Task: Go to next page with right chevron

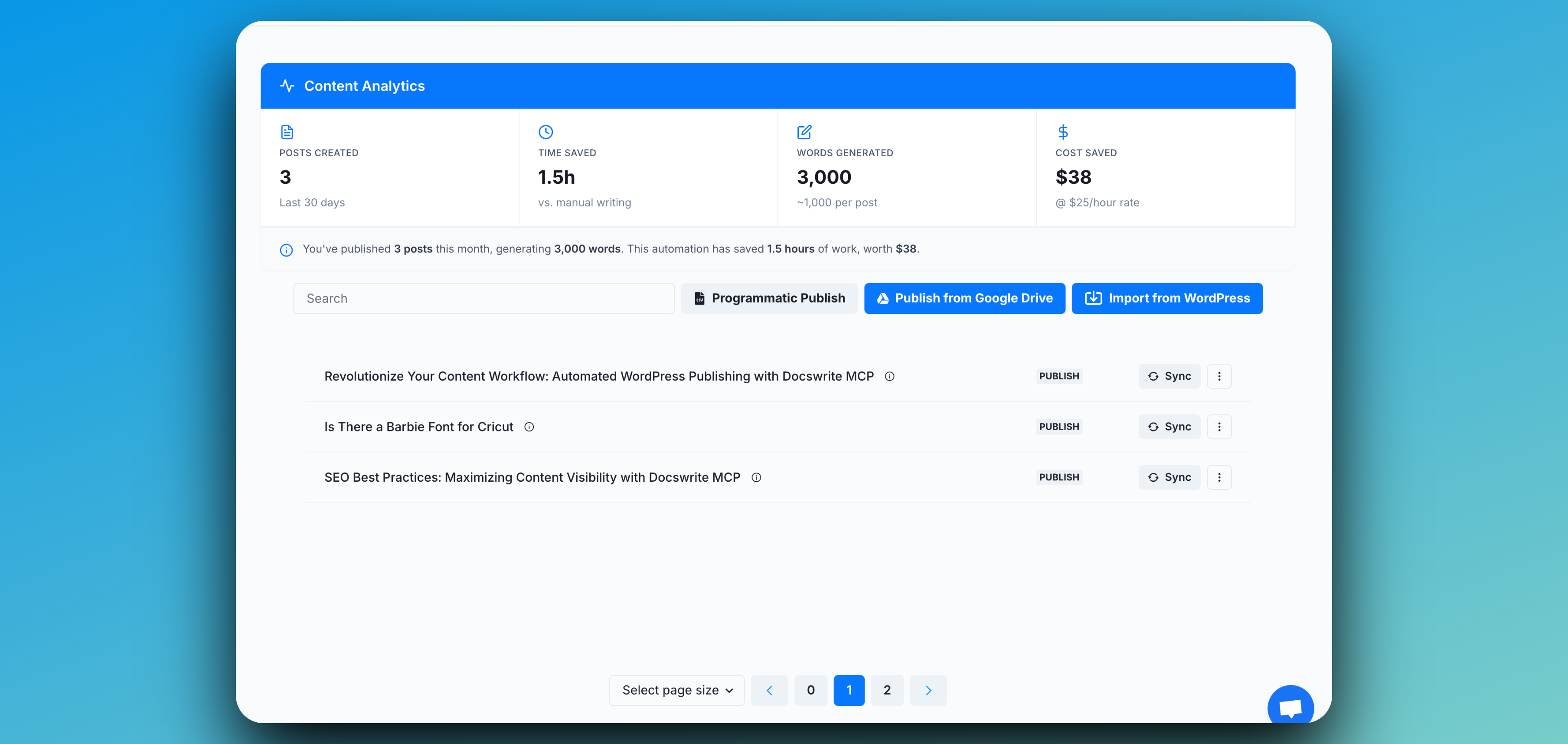Action: 928,690
